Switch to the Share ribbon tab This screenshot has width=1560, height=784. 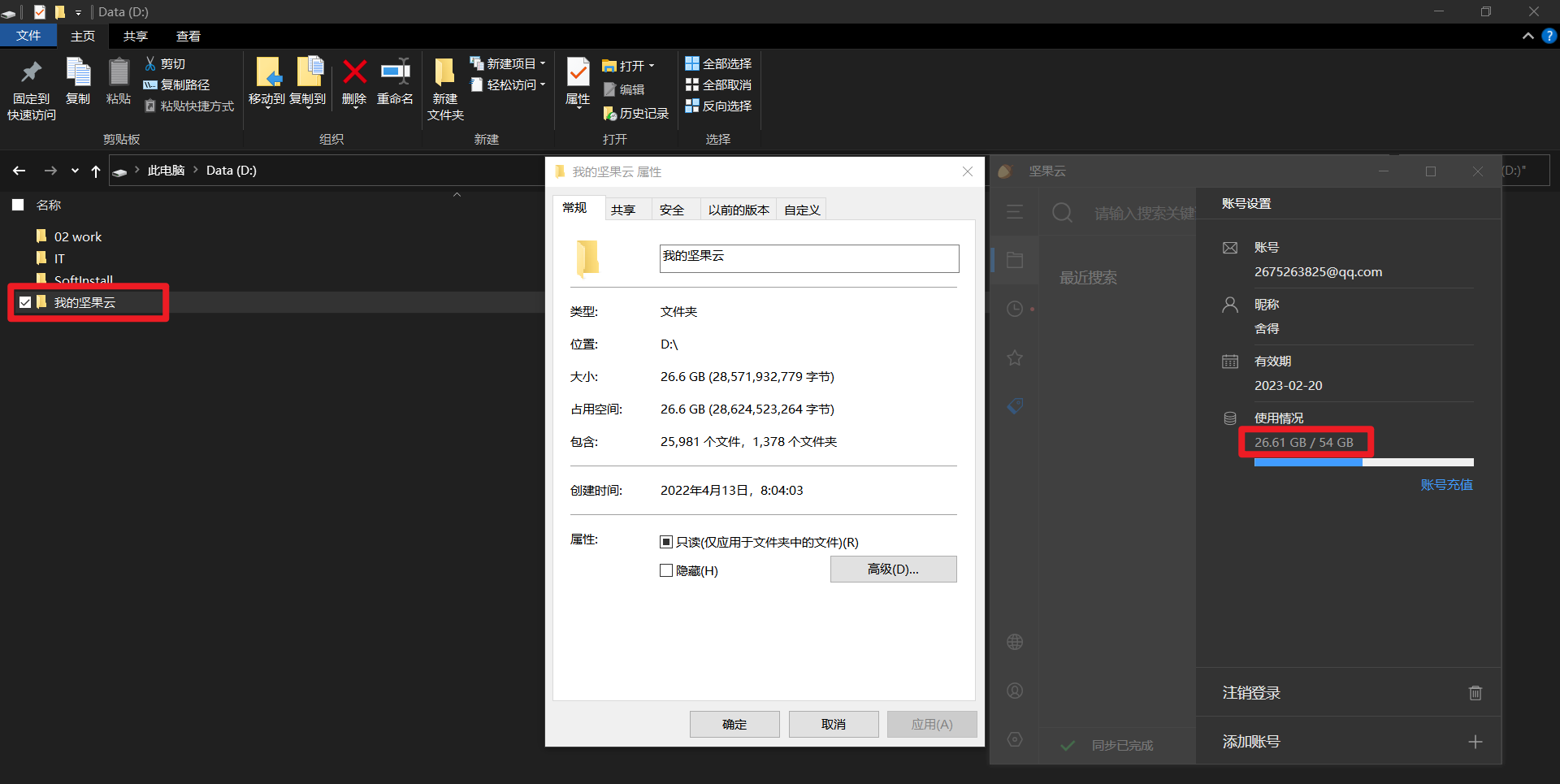point(136,36)
